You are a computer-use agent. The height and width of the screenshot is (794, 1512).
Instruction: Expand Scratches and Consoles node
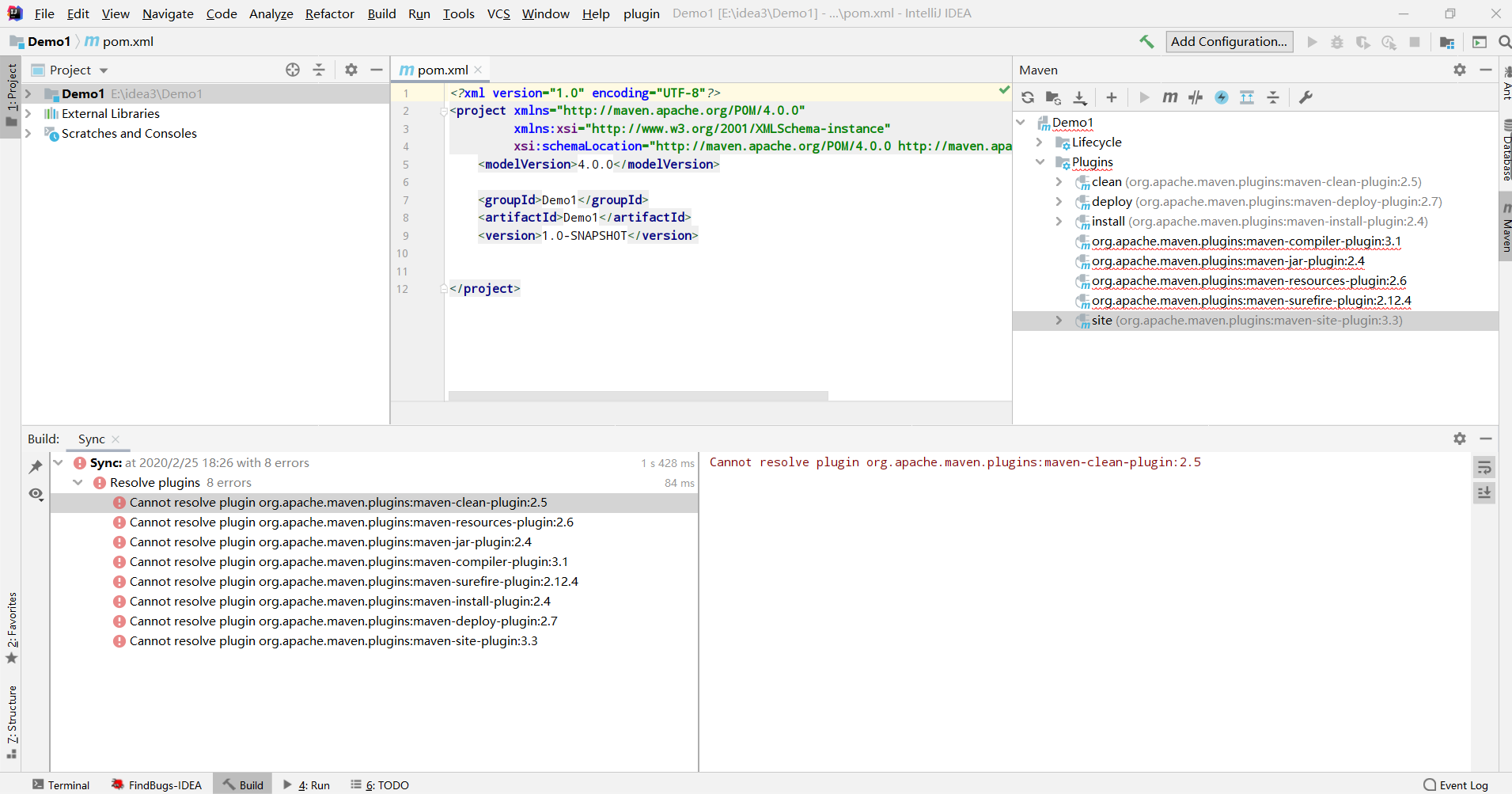tap(28, 133)
